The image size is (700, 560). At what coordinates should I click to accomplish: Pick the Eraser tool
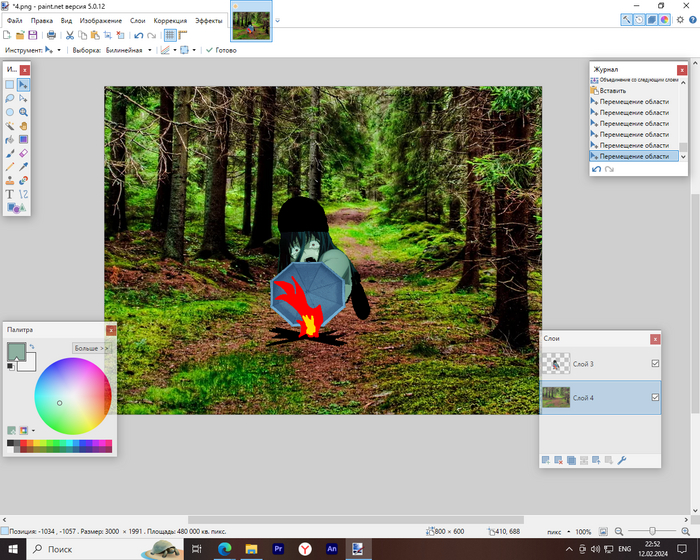pyautogui.click(x=23, y=153)
